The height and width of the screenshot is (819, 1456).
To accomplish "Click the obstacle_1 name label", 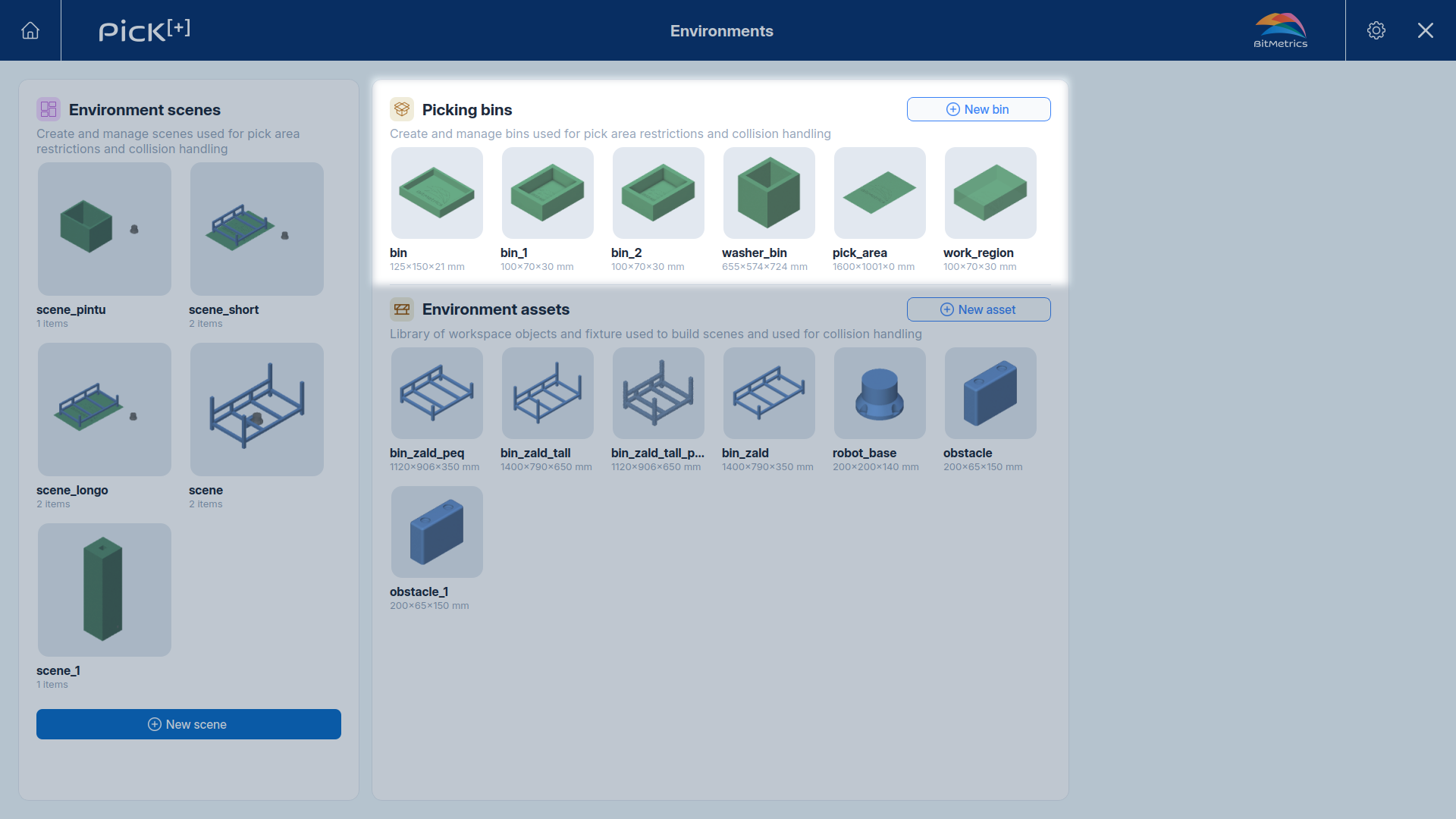I will (x=419, y=591).
